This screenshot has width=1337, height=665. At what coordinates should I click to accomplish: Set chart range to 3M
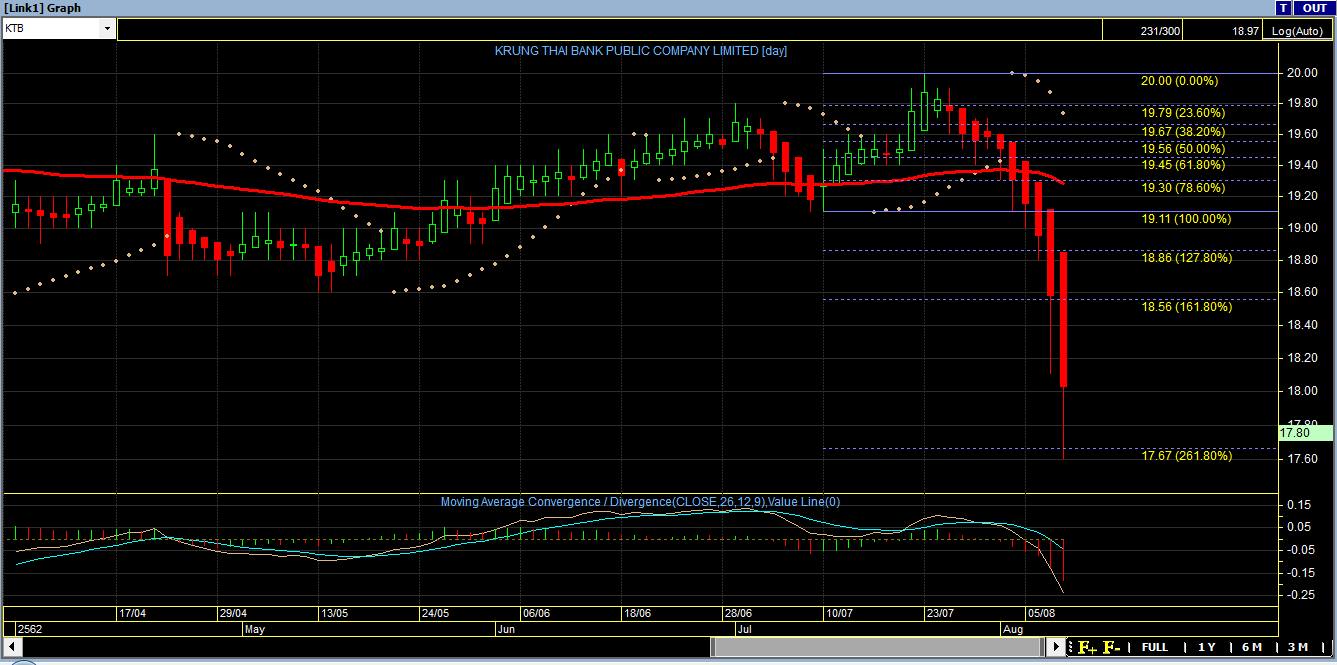pos(1298,647)
